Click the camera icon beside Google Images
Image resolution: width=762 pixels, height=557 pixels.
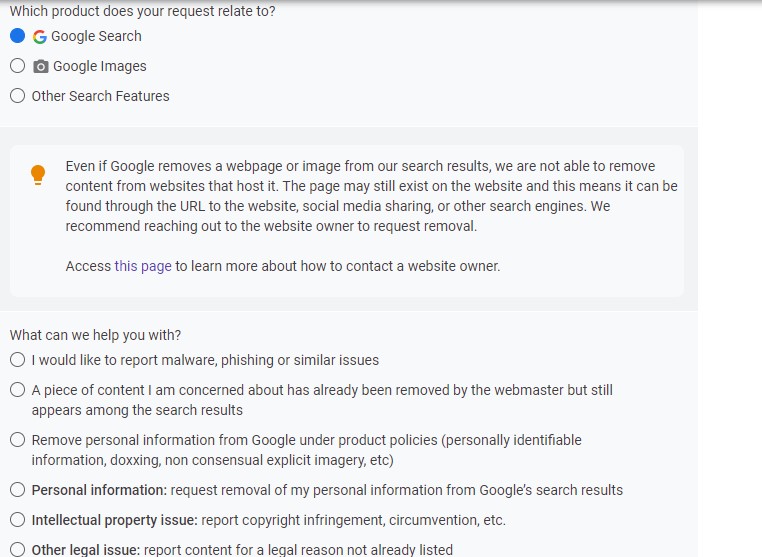[x=41, y=67]
